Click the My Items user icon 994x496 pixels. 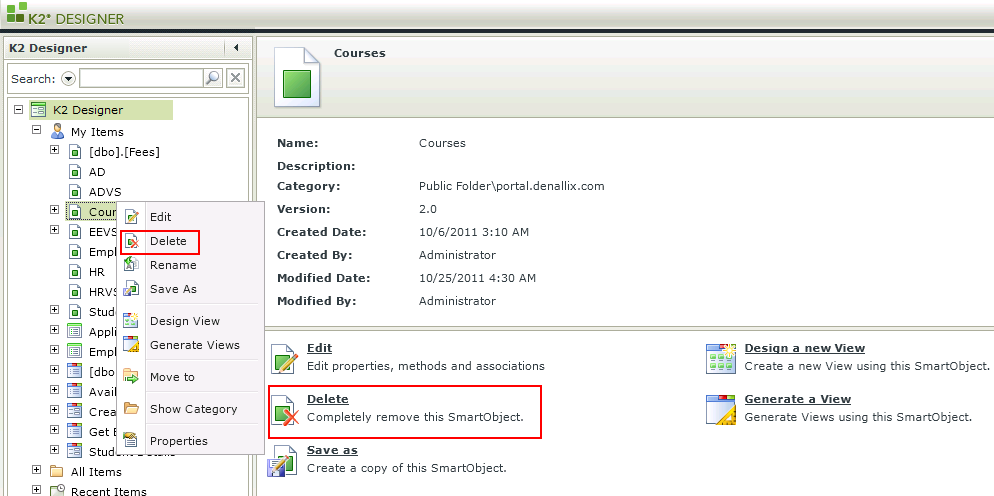point(57,131)
